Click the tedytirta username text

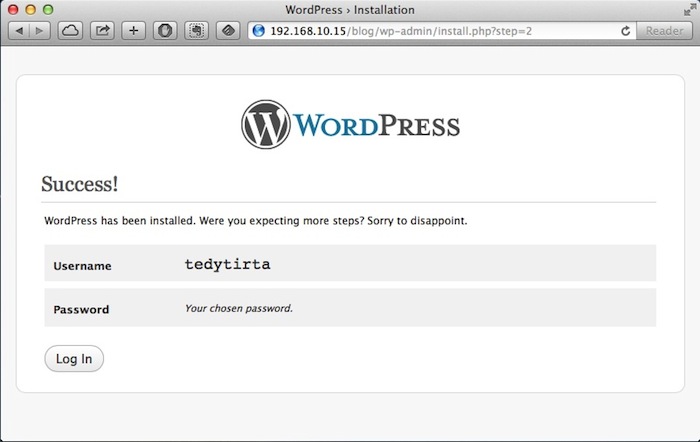(227, 265)
